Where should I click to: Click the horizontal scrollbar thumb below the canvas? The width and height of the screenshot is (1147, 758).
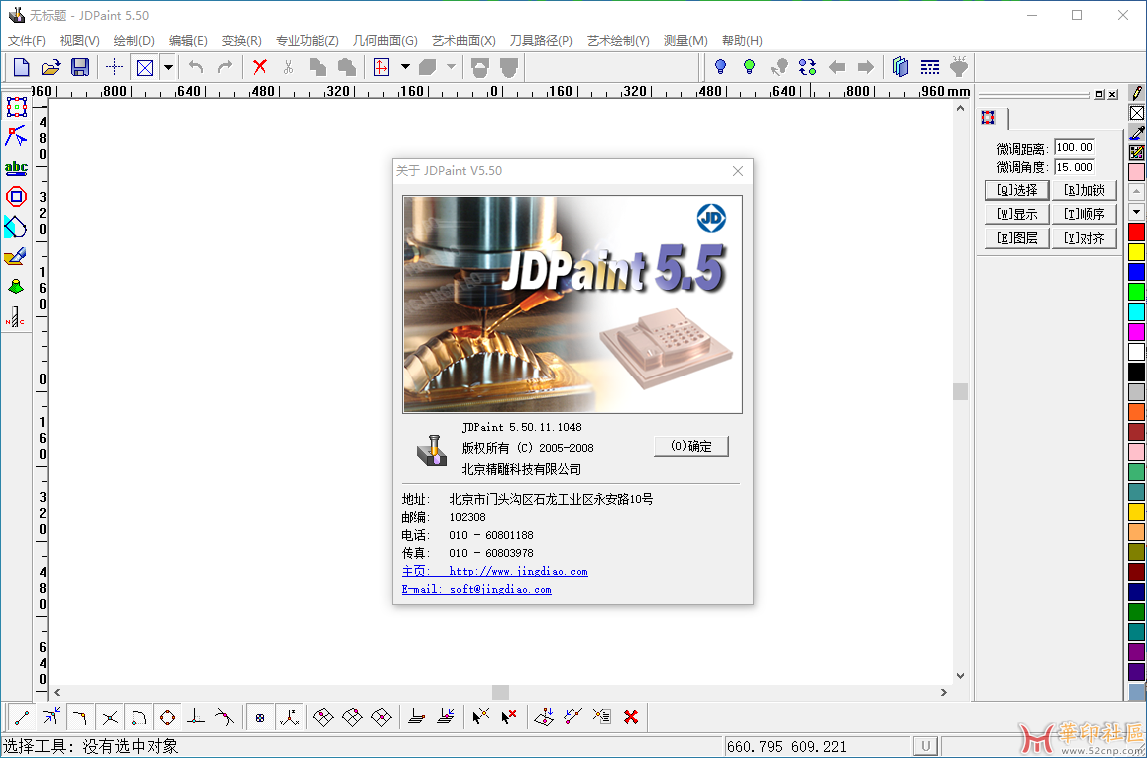pos(500,692)
